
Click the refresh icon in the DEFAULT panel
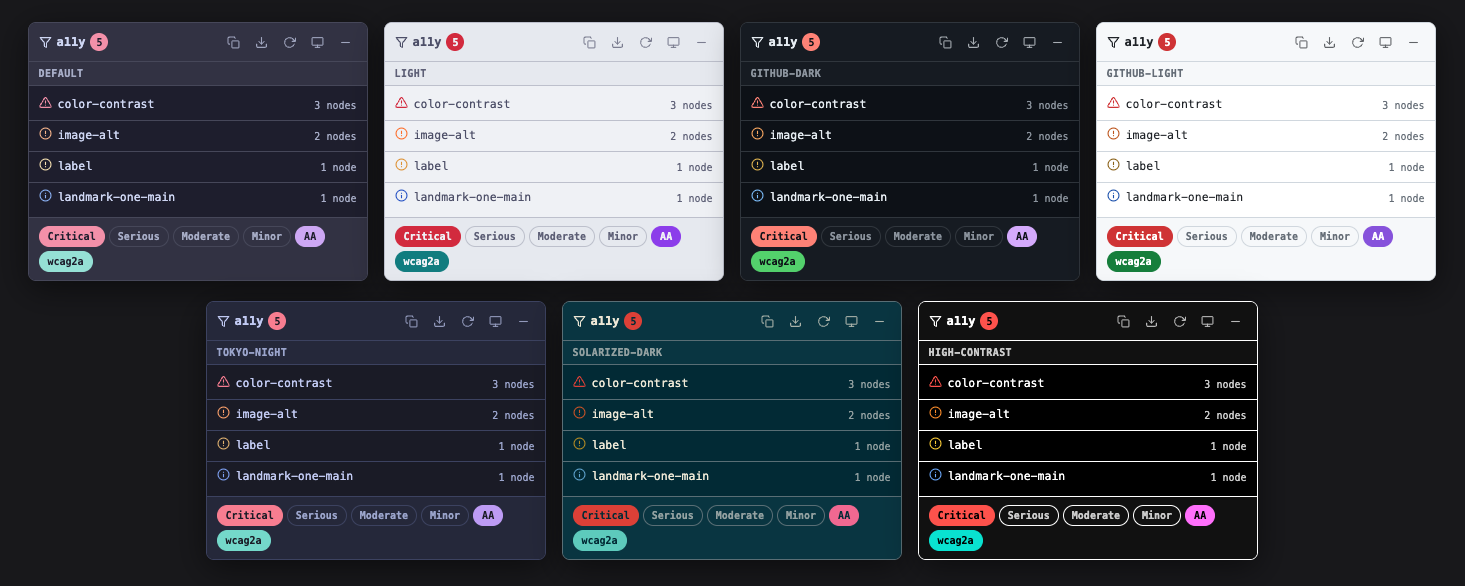pos(289,42)
